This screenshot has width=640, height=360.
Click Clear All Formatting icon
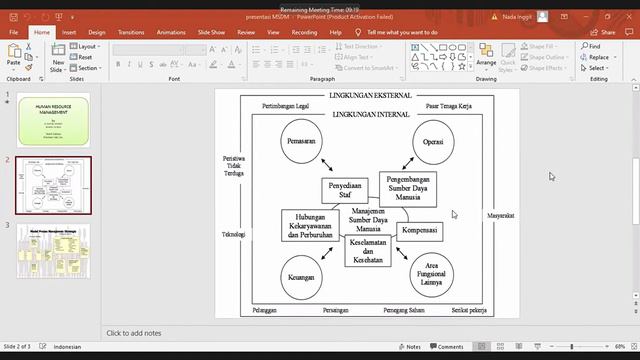(x=238, y=50)
